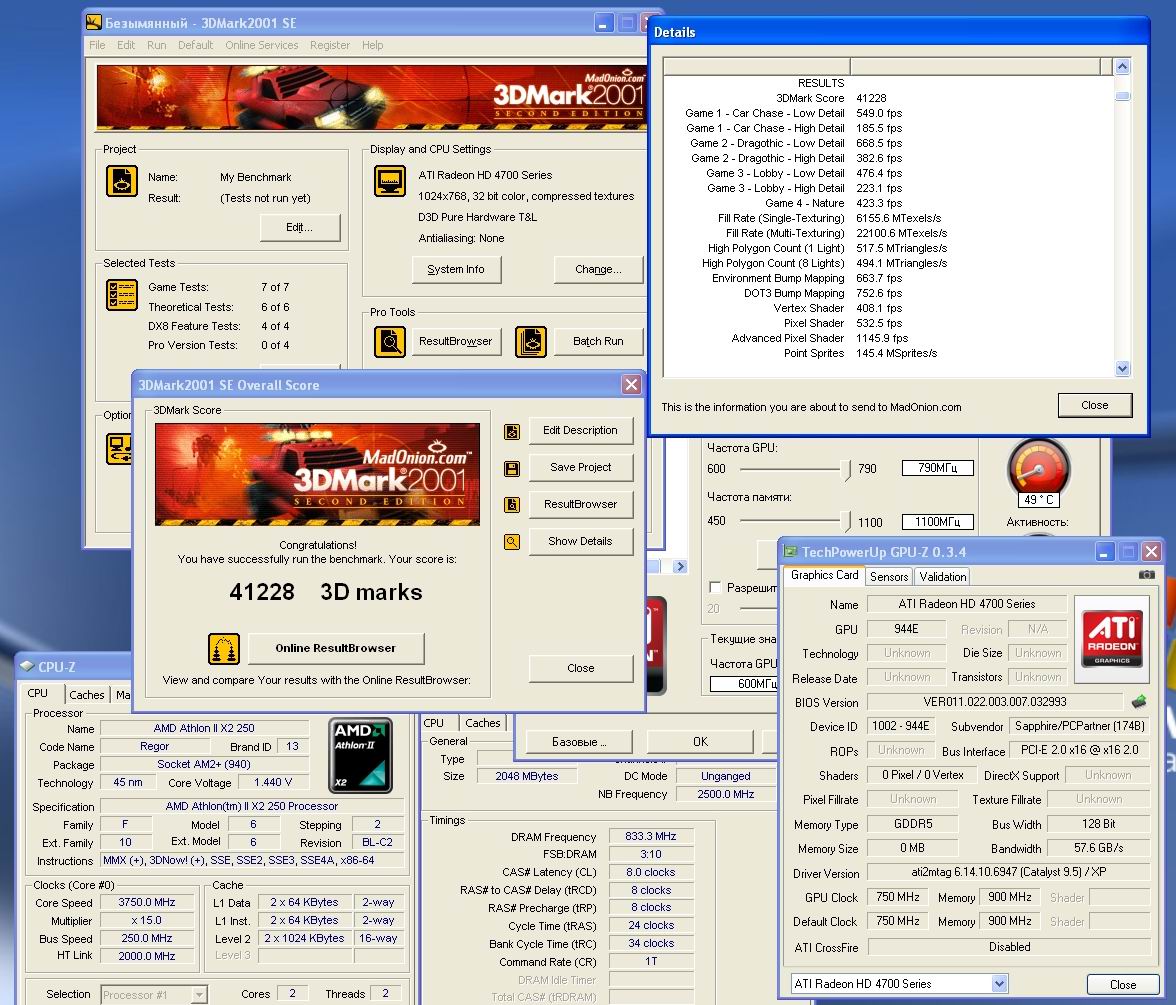Screen dimensions: 1176x1005
Task: Click the Частота памяти slider handle
Action: click(x=846, y=521)
